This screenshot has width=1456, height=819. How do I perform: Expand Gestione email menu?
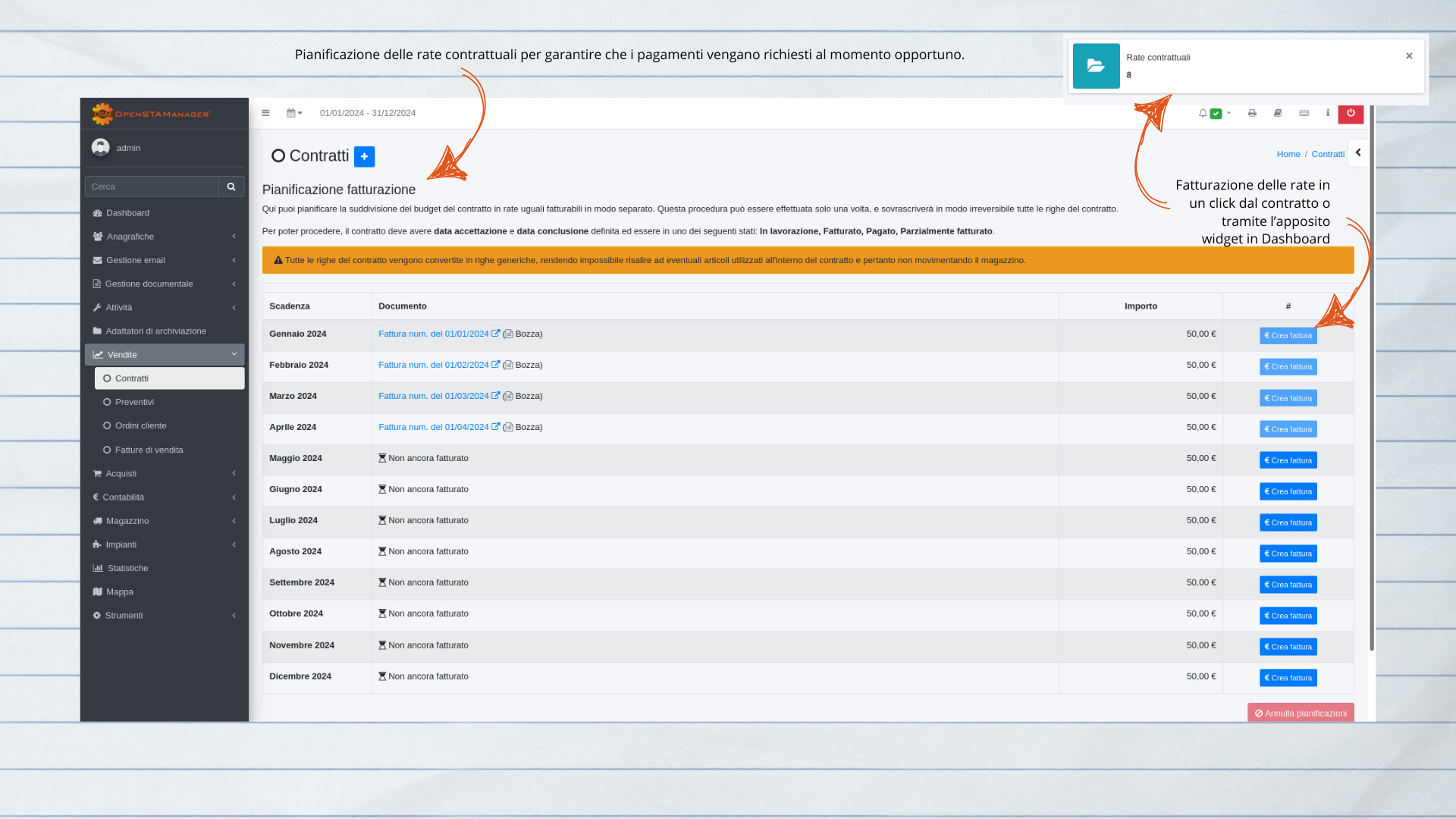[165, 260]
